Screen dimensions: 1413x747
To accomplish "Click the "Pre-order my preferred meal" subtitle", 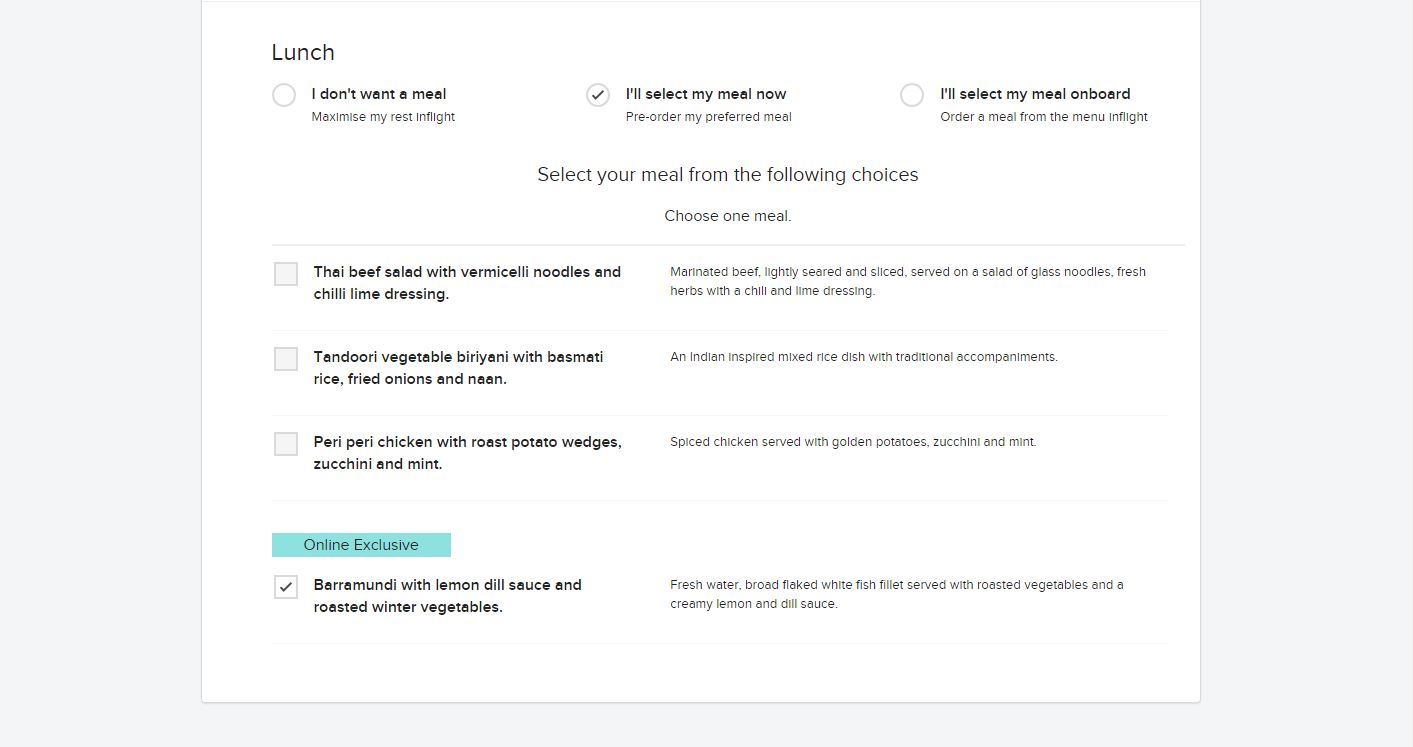I will [x=706, y=116].
